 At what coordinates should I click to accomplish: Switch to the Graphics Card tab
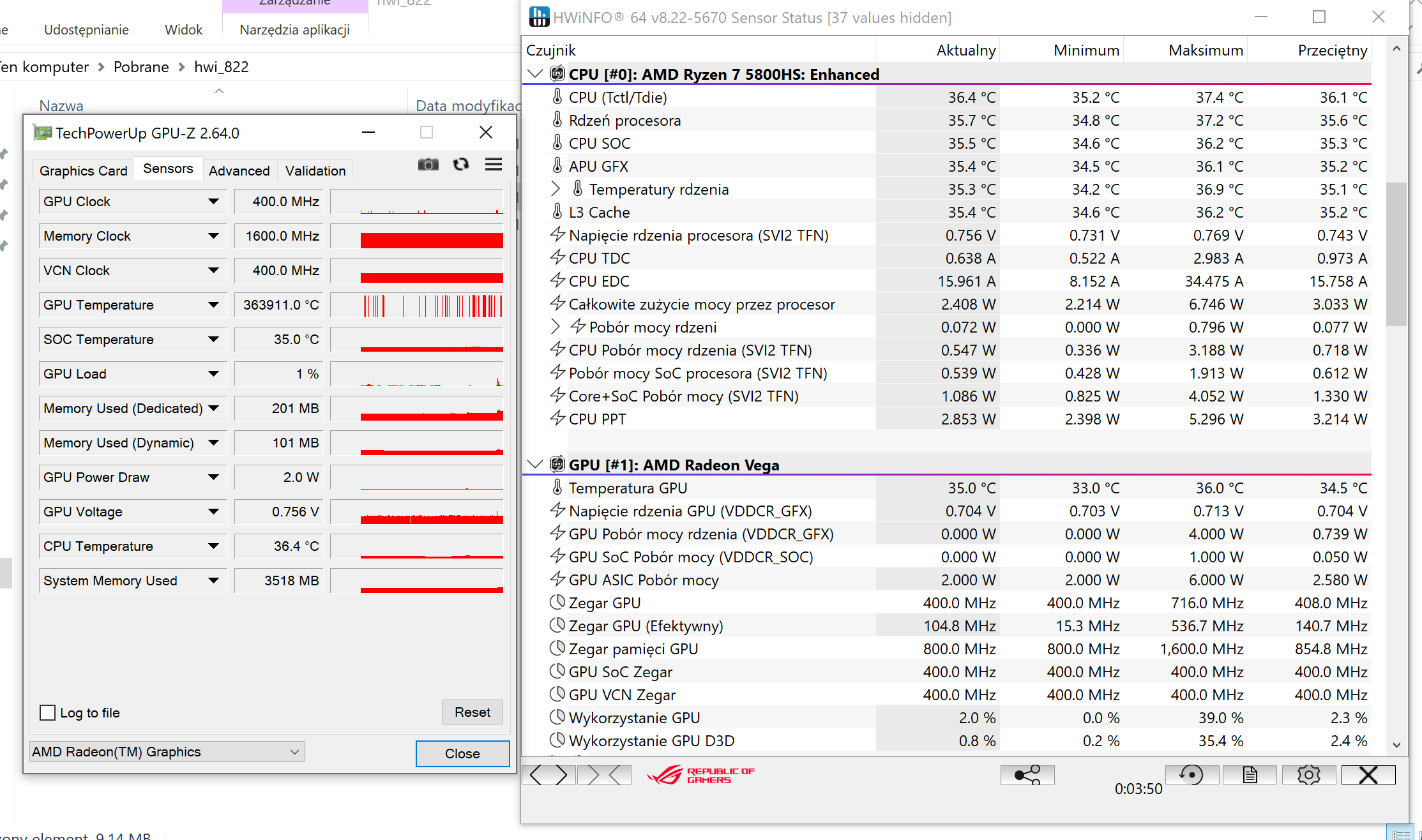pyautogui.click(x=83, y=170)
